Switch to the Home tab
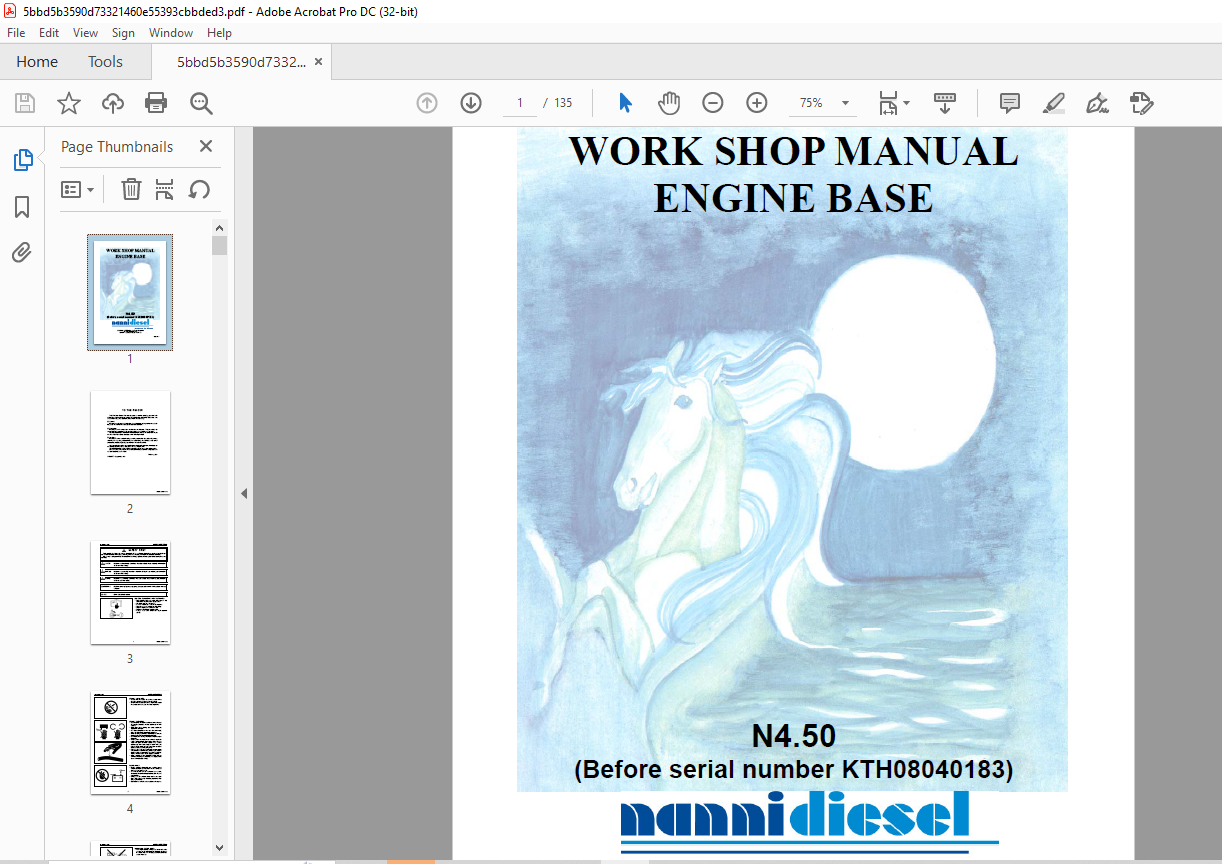1222x864 pixels. (x=37, y=62)
